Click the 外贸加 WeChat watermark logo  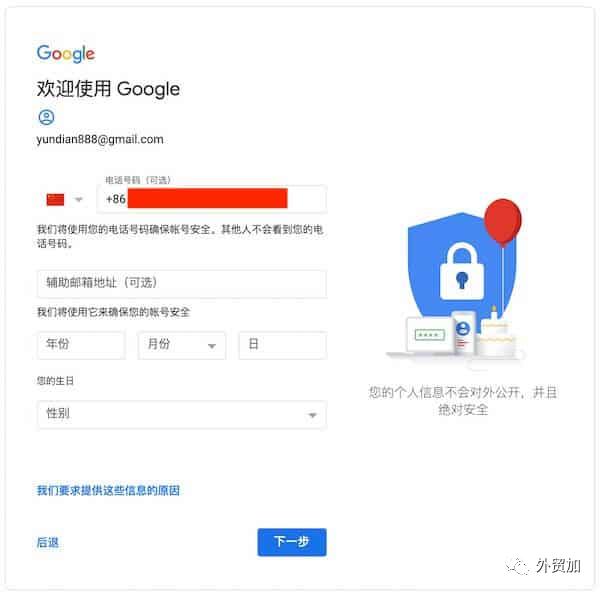(543, 566)
